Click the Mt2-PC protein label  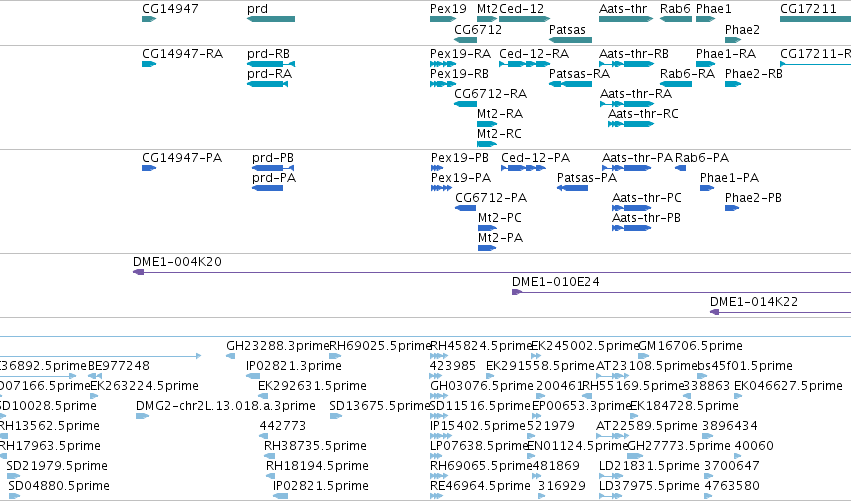coord(500,218)
